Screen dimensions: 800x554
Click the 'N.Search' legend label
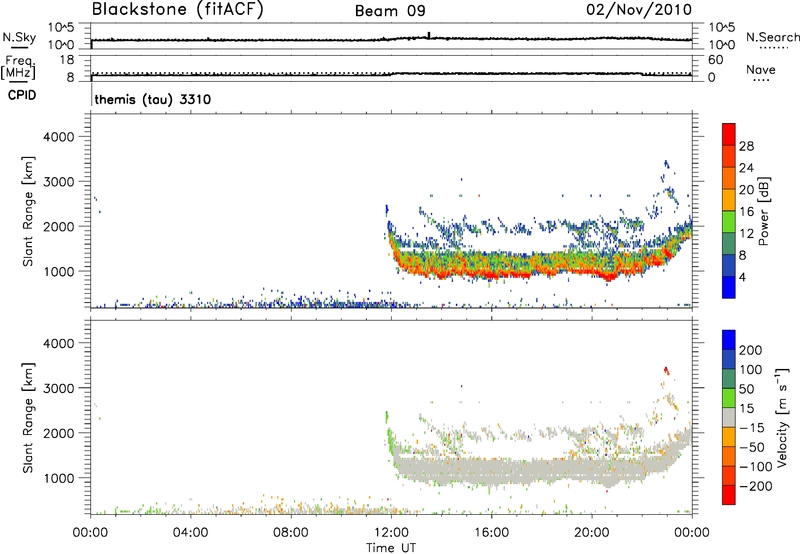pos(773,37)
